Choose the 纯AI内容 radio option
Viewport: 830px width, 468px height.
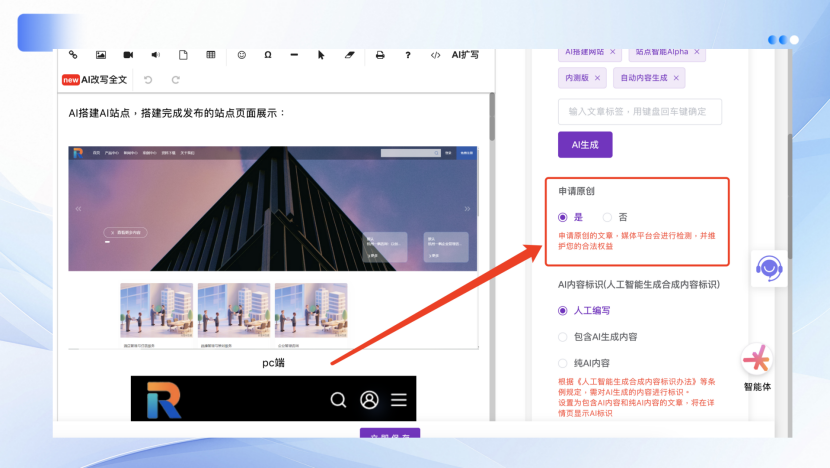563,363
